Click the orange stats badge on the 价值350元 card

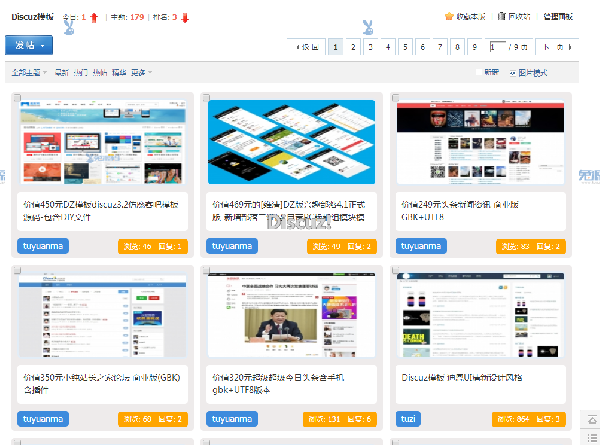pos(153,420)
